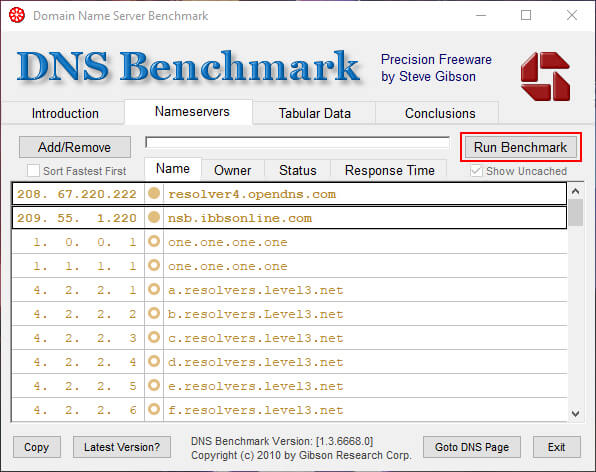Open the Tabular Data tab
Screen dimensions: 596x472
[314, 113]
